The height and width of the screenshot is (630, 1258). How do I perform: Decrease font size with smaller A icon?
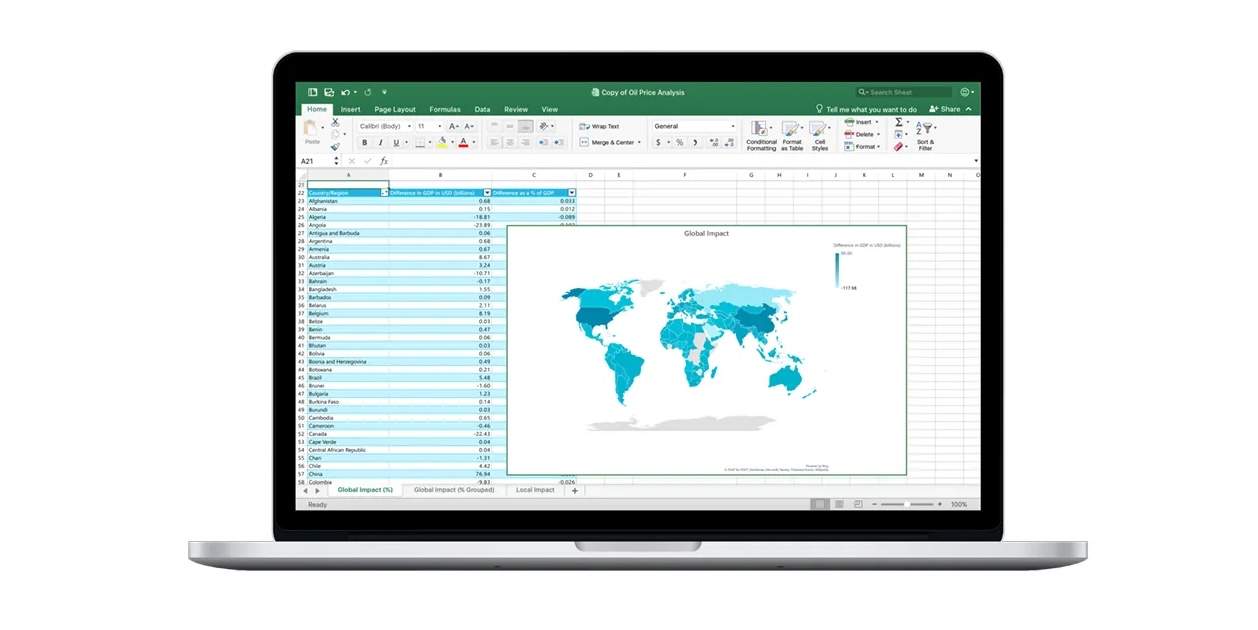tap(468, 126)
